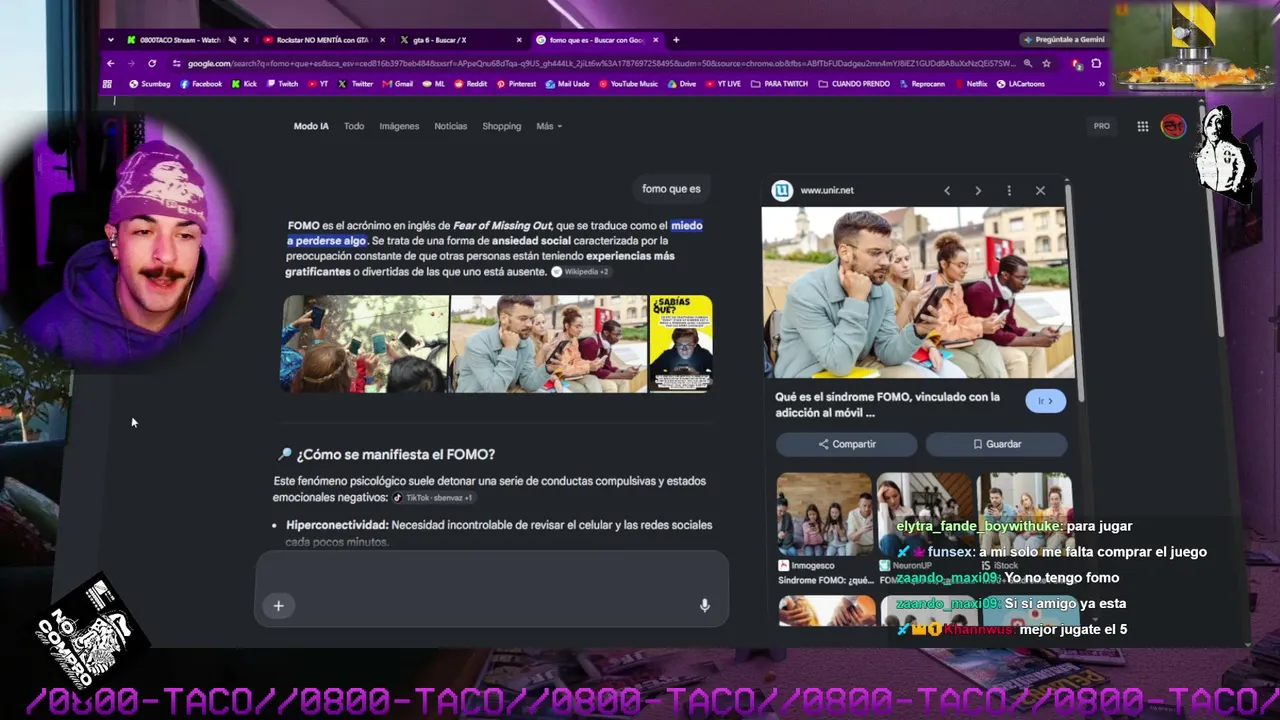
Task: Go back to the previous page
Action: (110, 63)
